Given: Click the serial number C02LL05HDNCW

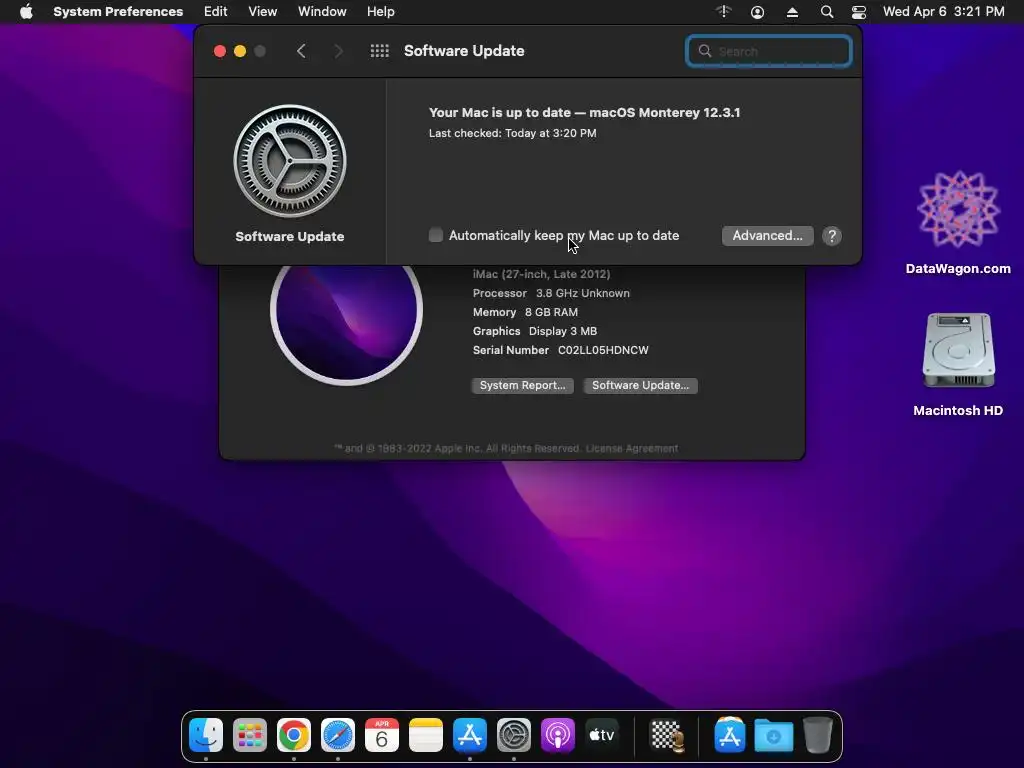Looking at the screenshot, I should pyautogui.click(x=603, y=350).
